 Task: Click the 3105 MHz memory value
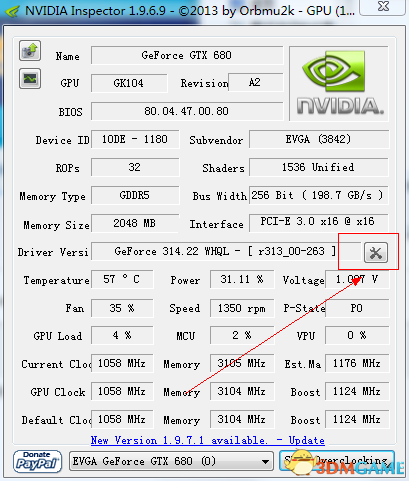(x=242, y=363)
